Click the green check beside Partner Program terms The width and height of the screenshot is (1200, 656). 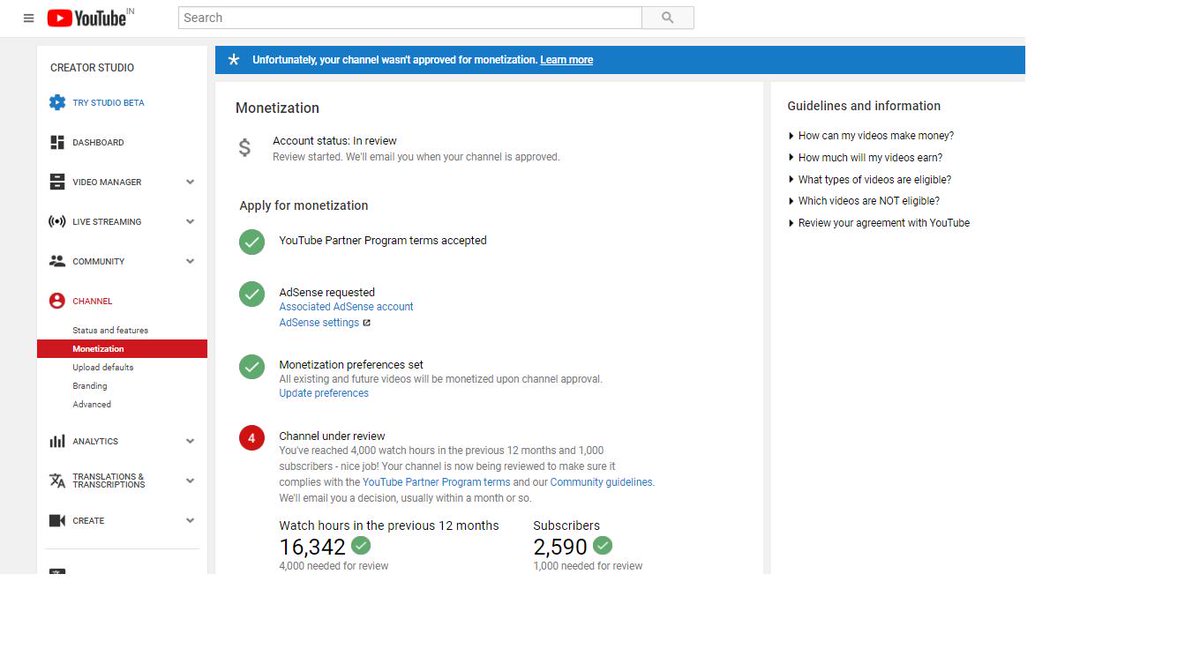pyautogui.click(x=252, y=241)
